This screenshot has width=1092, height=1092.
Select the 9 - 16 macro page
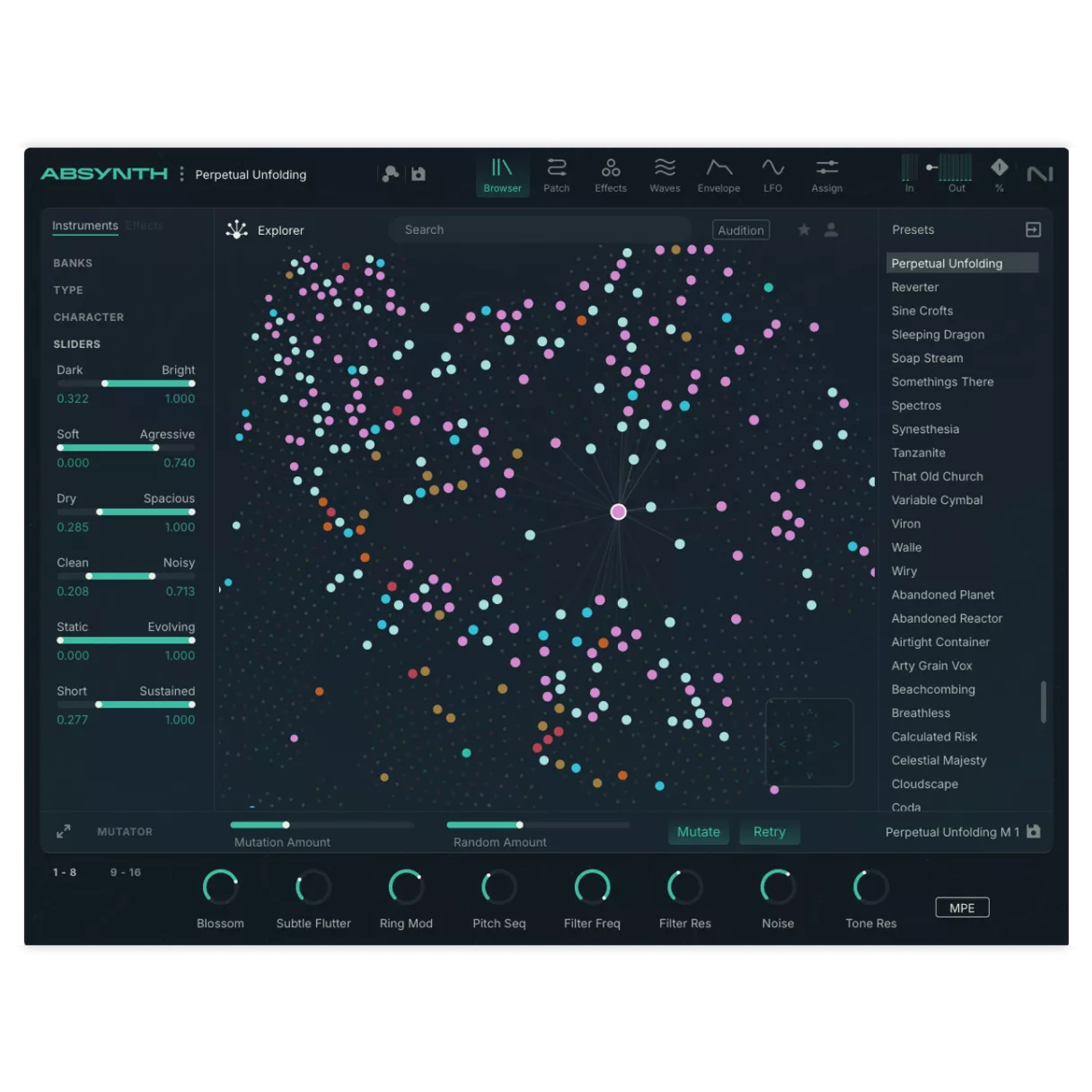(126, 872)
